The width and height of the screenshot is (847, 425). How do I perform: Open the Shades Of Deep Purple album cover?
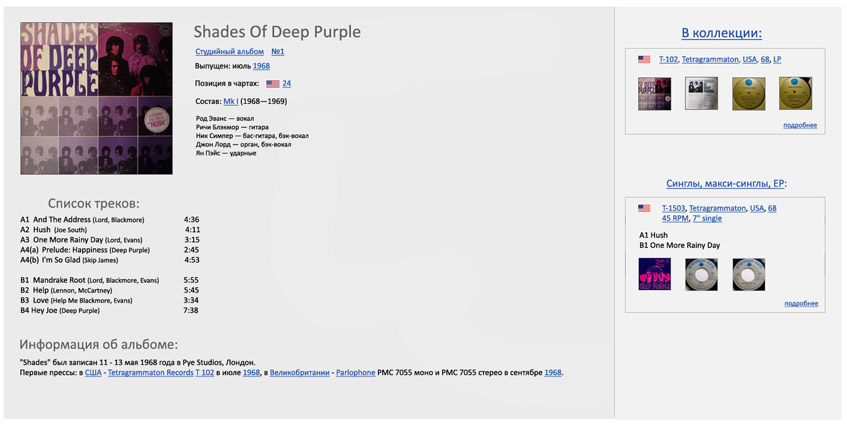click(96, 98)
